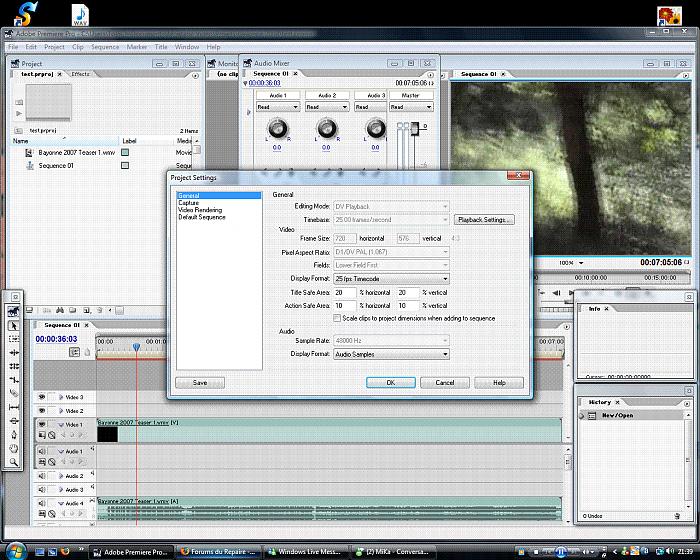Select the Rolling Edit tool
This screenshot has height=560, width=700.
click(x=14, y=366)
